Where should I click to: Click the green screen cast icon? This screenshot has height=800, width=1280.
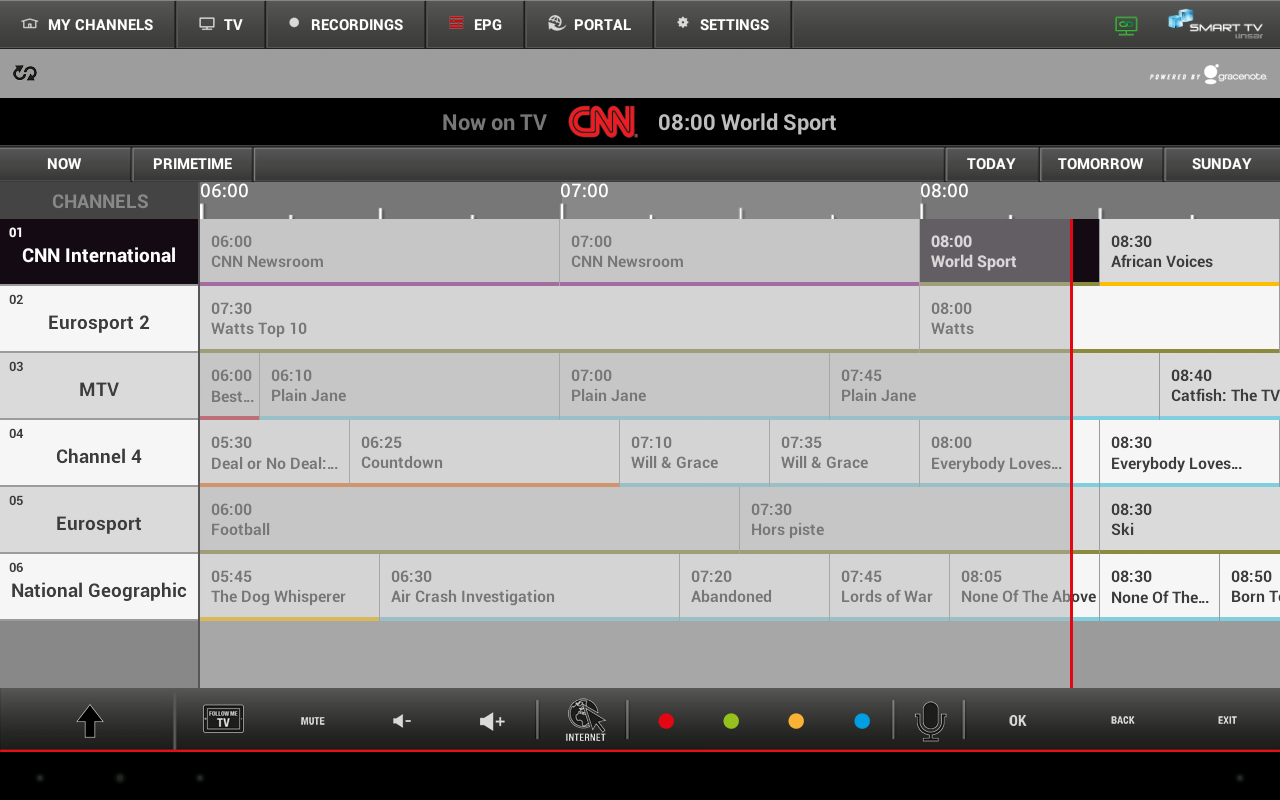click(x=1126, y=25)
